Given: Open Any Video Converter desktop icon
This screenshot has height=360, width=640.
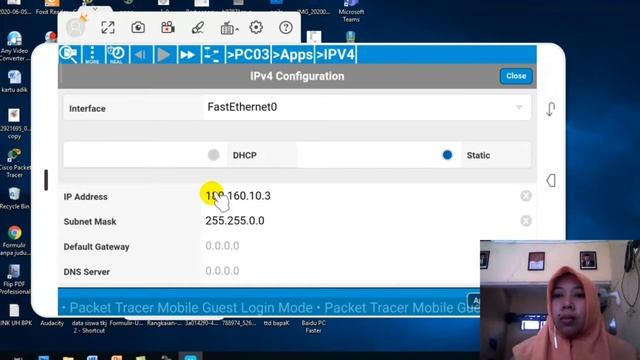Looking at the screenshot, I should pyautogui.click(x=15, y=46).
